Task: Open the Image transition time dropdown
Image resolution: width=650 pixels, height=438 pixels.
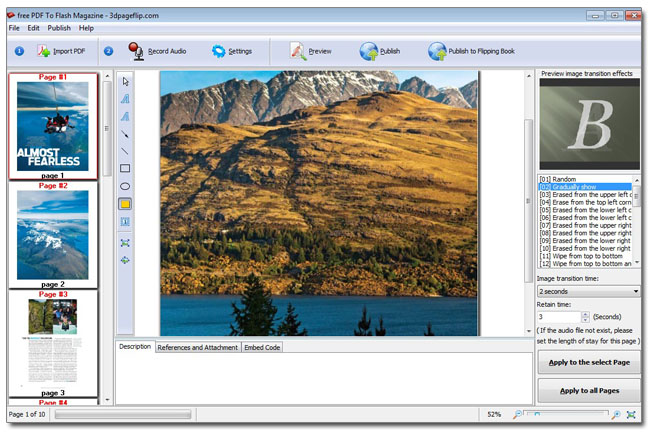Action: pyautogui.click(x=588, y=291)
